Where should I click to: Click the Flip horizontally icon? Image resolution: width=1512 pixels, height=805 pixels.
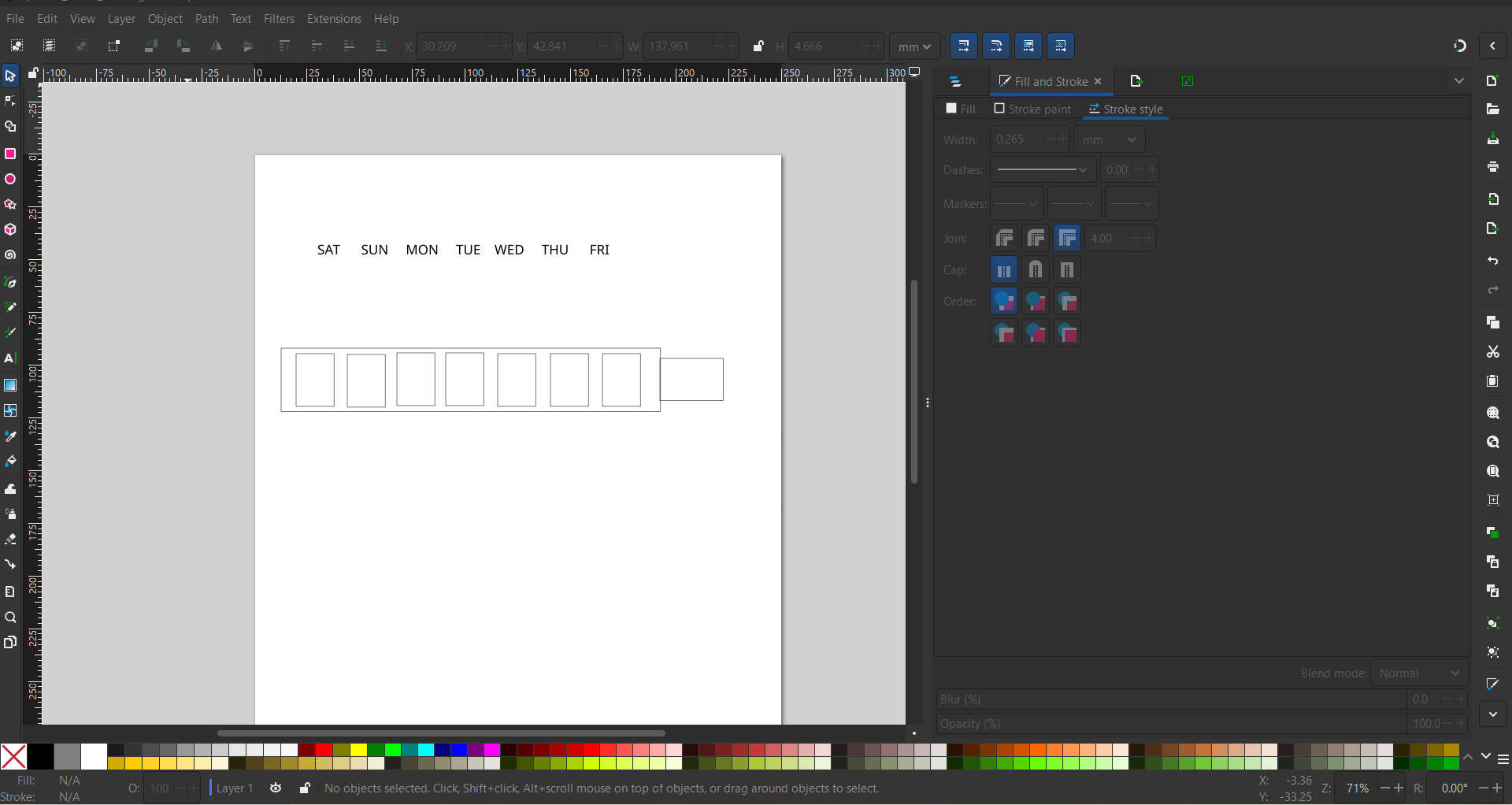coord(216,46)
